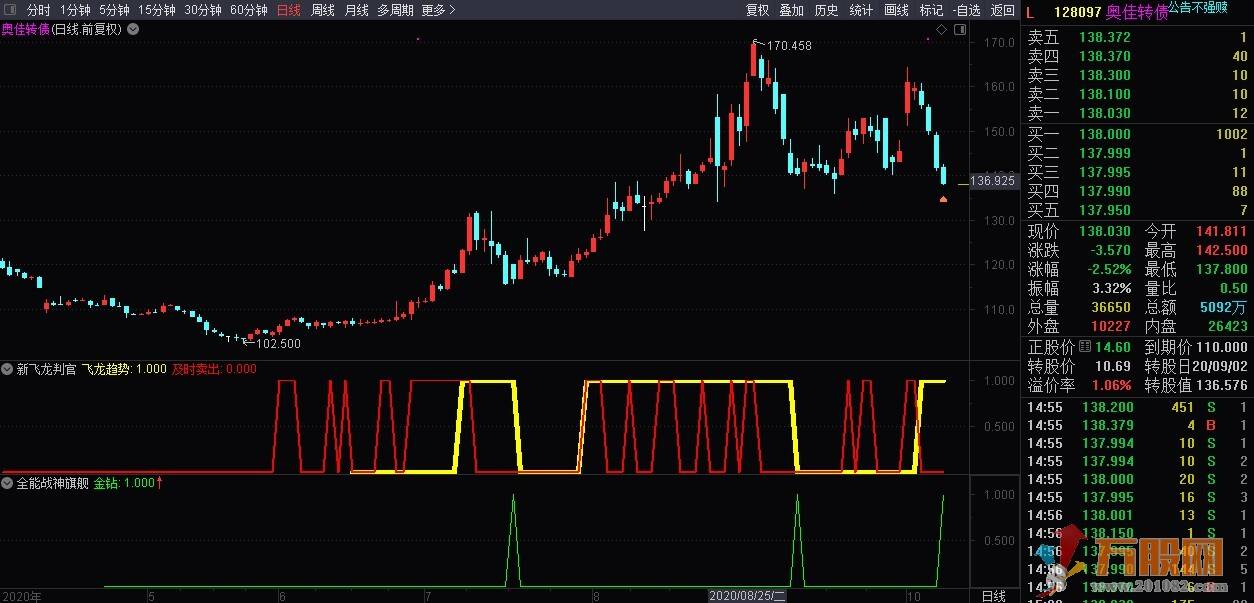Remove stock via -自选 button
1254x603 pixels.
[x=966, y=10]
